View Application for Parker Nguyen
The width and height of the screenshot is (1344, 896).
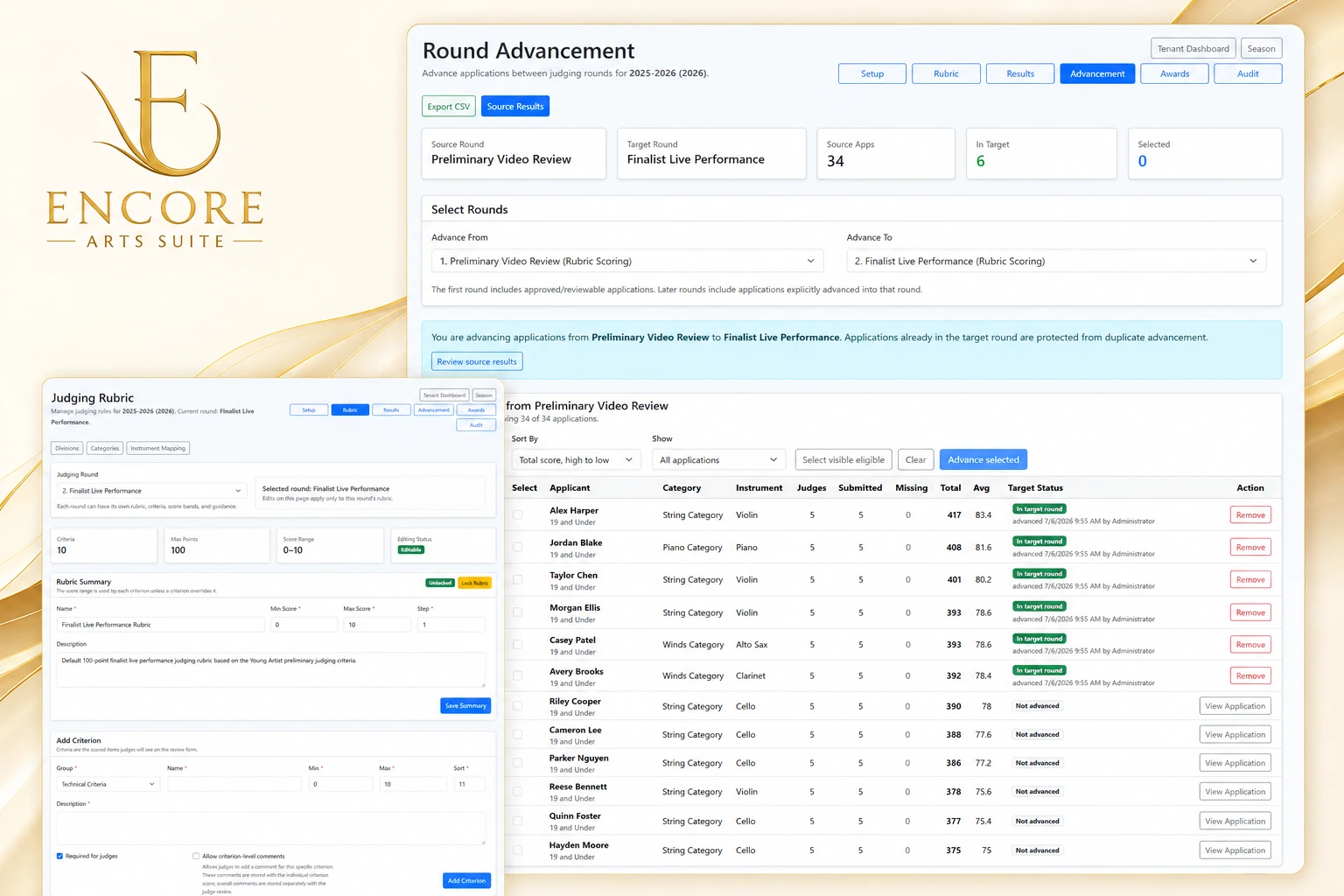(1235, 763)
